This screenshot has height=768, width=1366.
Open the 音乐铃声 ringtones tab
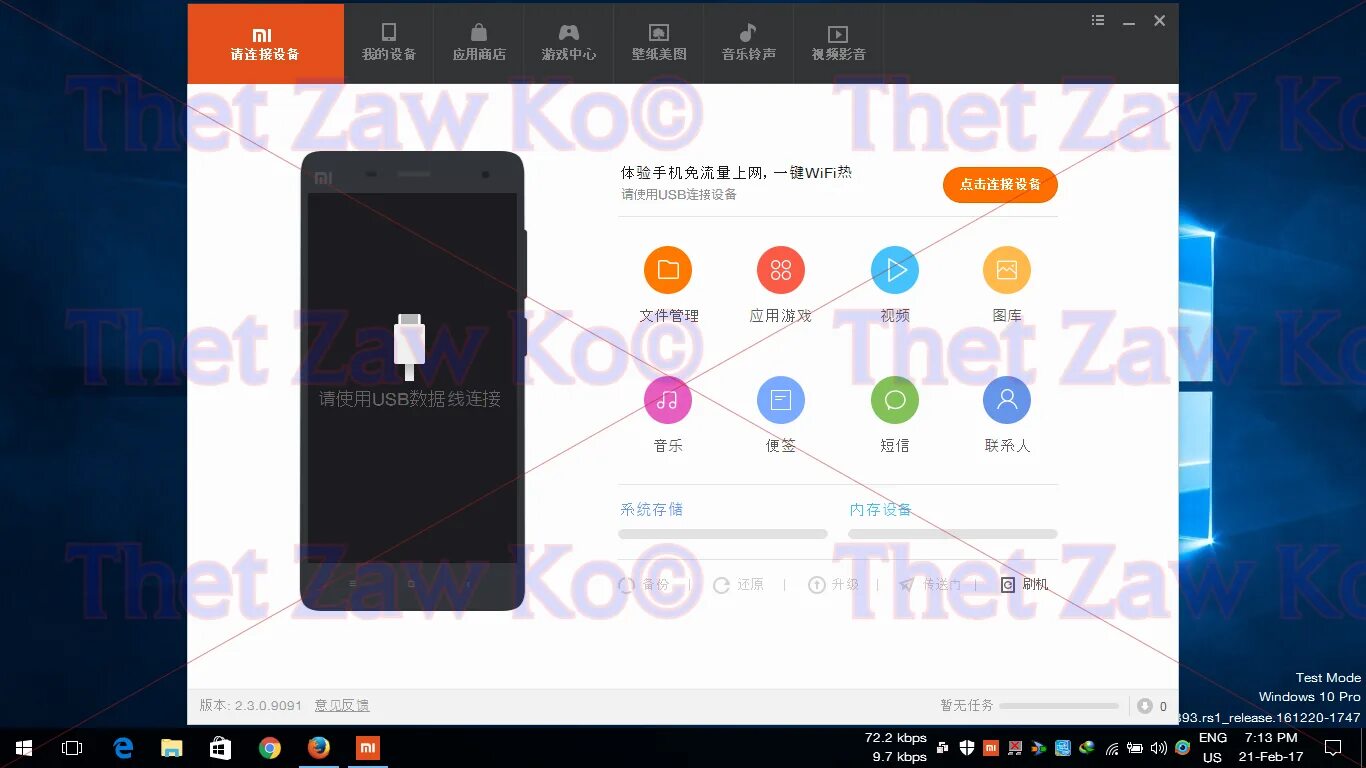[x=749, y=44]
